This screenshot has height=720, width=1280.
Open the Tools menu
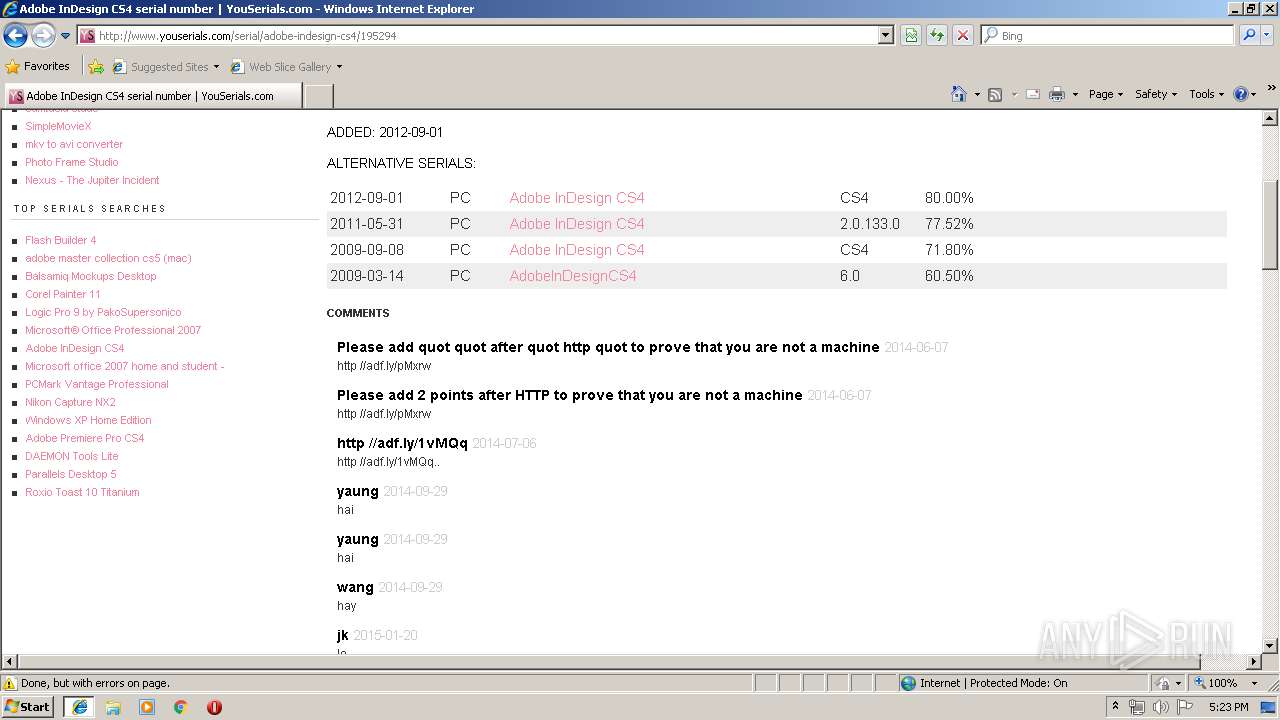[x=1206, y=94]
